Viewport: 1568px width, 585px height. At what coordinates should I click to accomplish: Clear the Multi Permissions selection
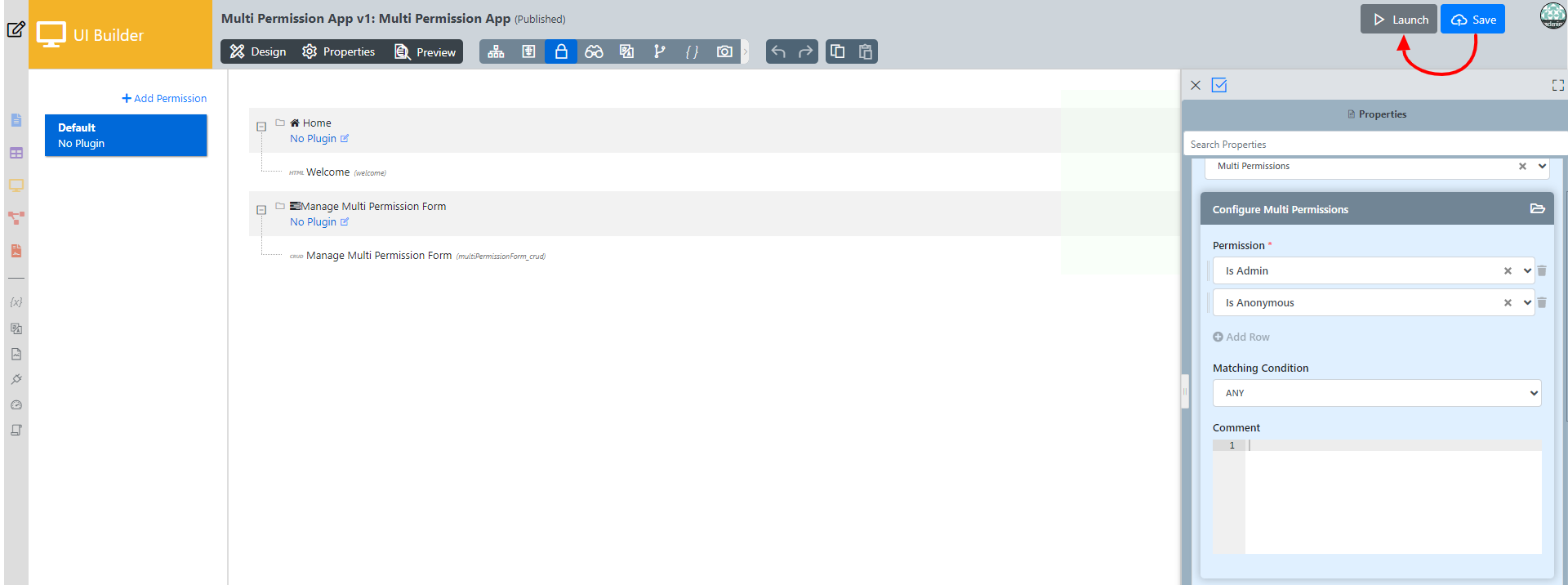pyautogui.click(x=1522, y=166)
